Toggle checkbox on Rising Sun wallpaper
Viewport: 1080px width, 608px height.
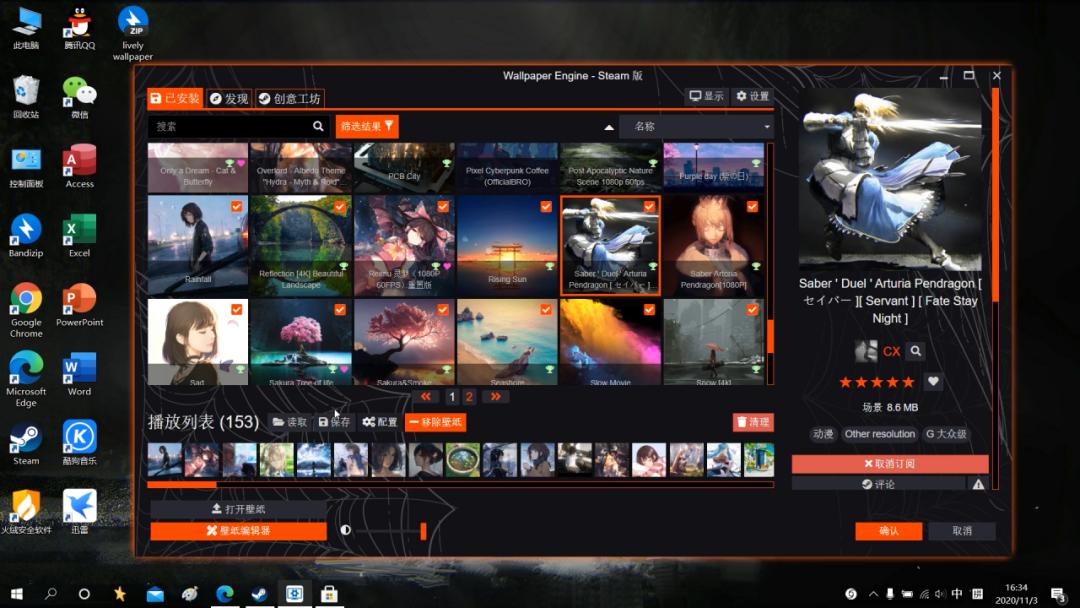coord(546,207)
